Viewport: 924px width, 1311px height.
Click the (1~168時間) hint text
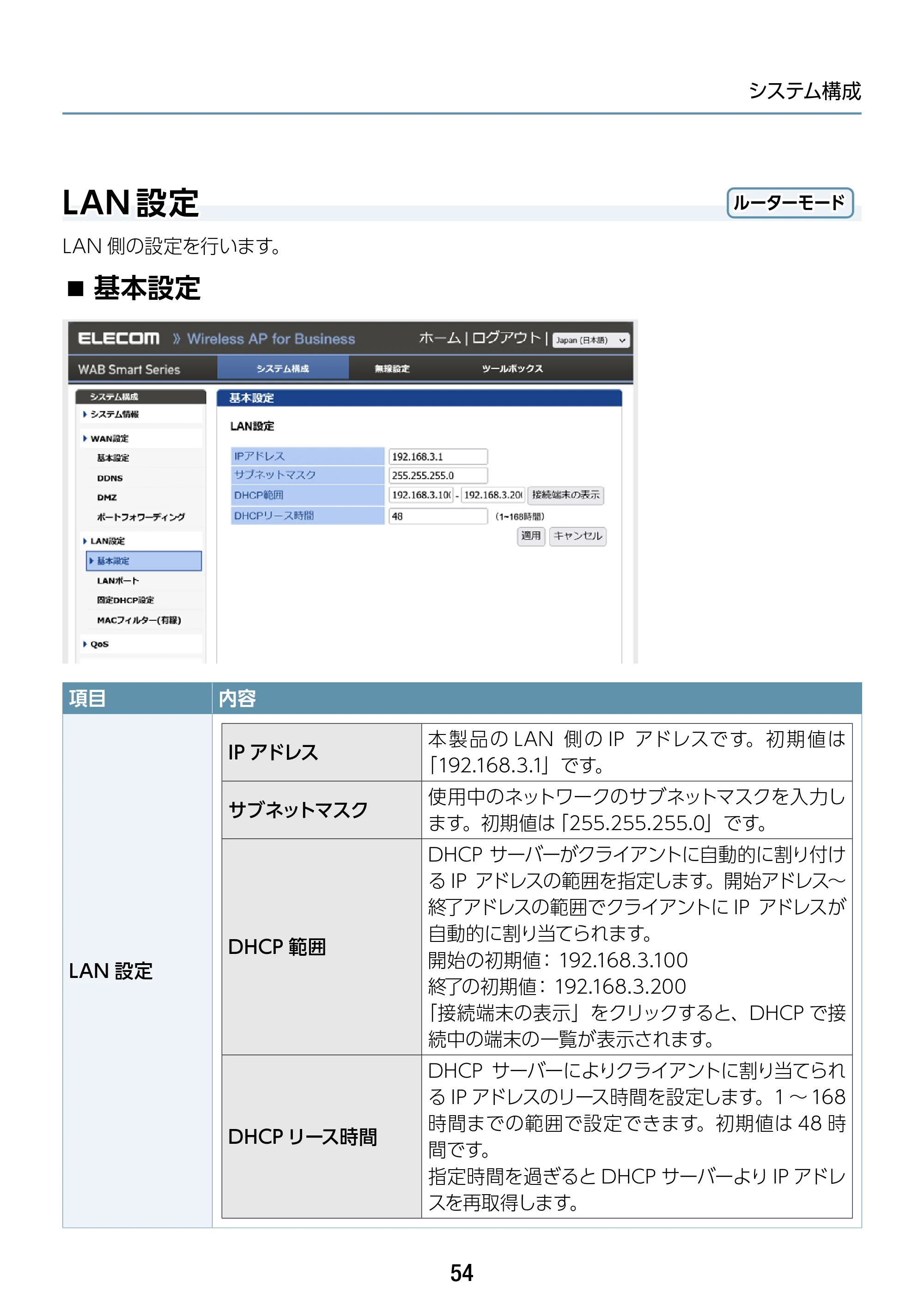pyautogui.click(x=520, y=517)
